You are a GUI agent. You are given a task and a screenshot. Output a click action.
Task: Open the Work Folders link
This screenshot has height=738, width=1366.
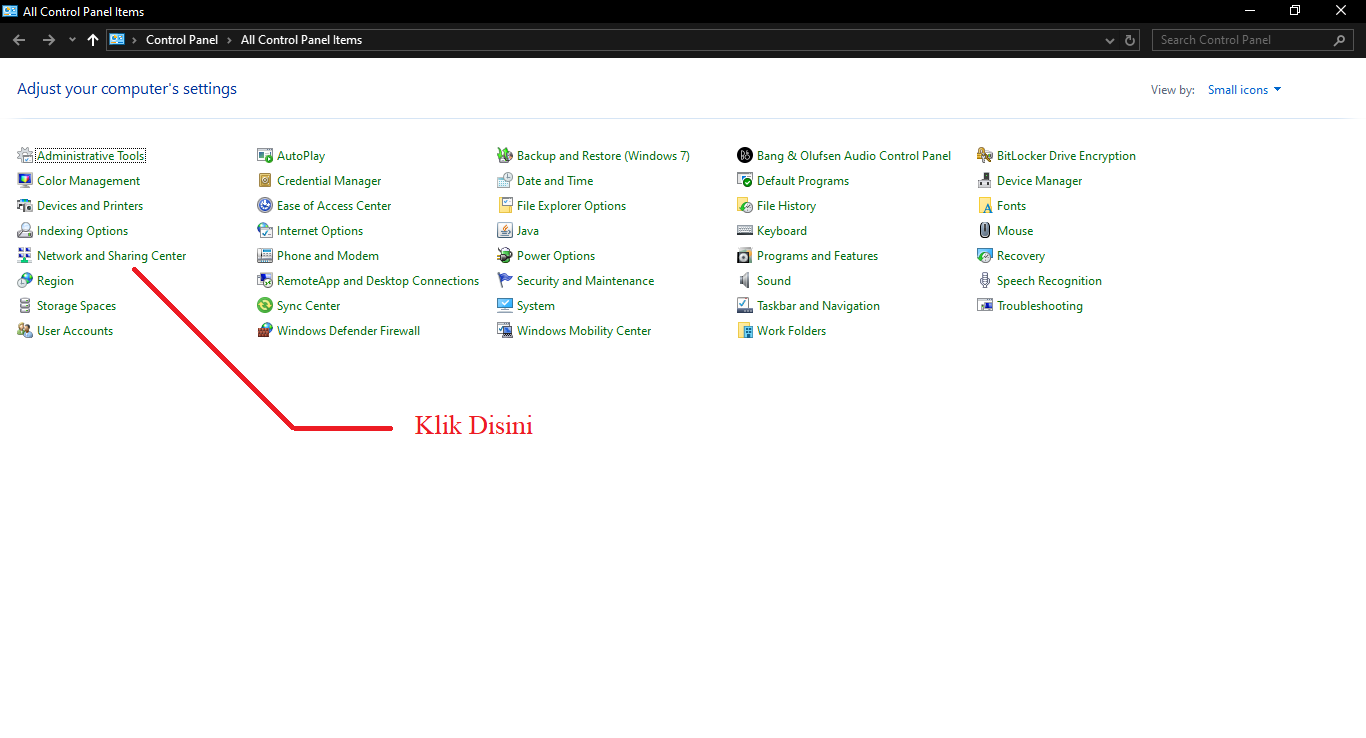coord(791,331)
